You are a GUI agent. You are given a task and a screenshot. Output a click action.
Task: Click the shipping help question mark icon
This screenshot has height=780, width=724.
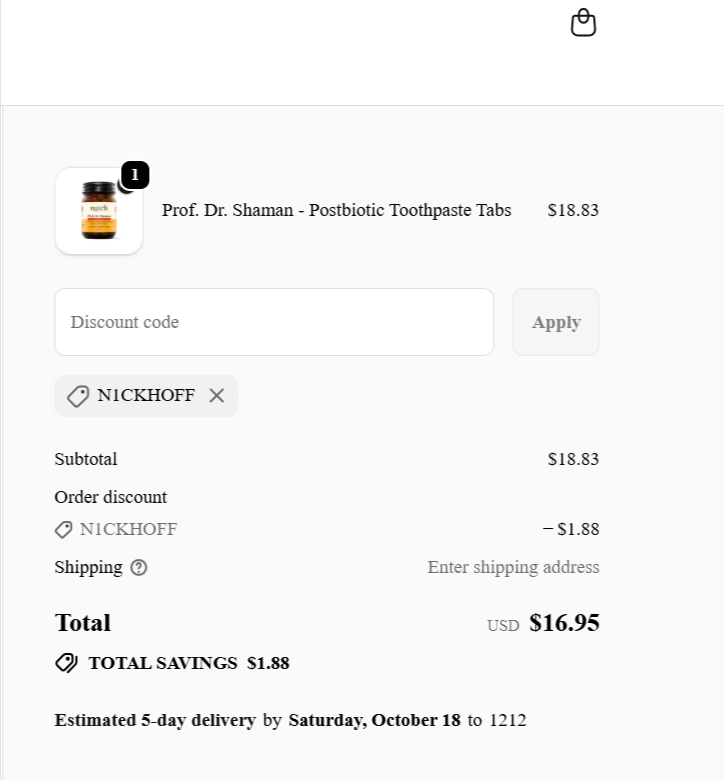139,568
